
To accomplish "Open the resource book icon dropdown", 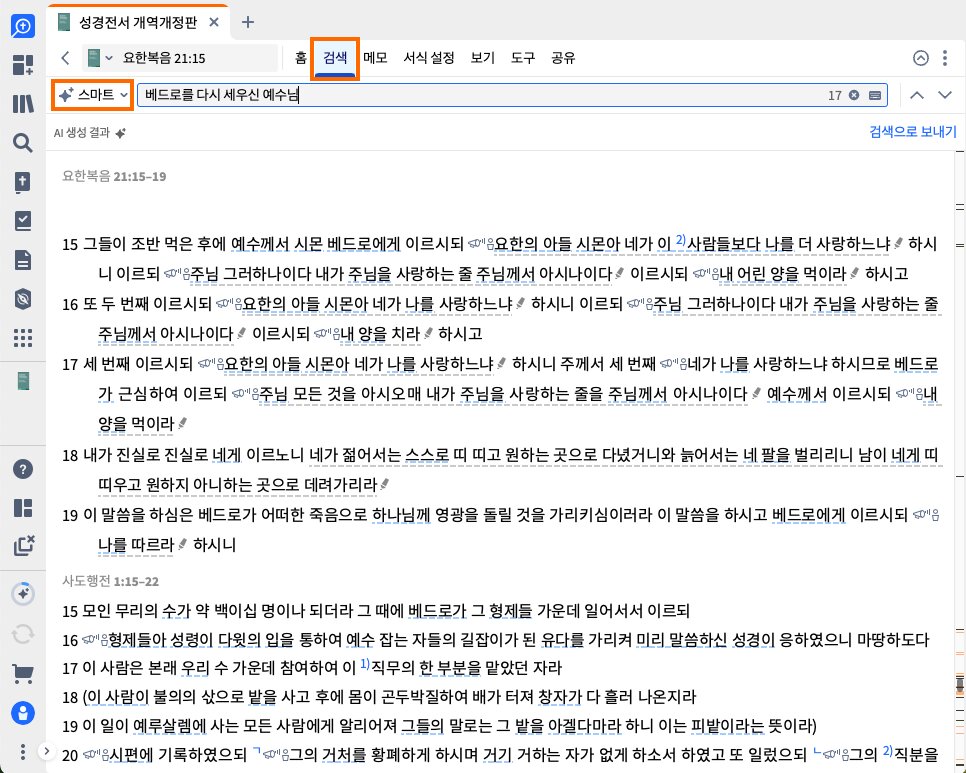I will (100, 58).
